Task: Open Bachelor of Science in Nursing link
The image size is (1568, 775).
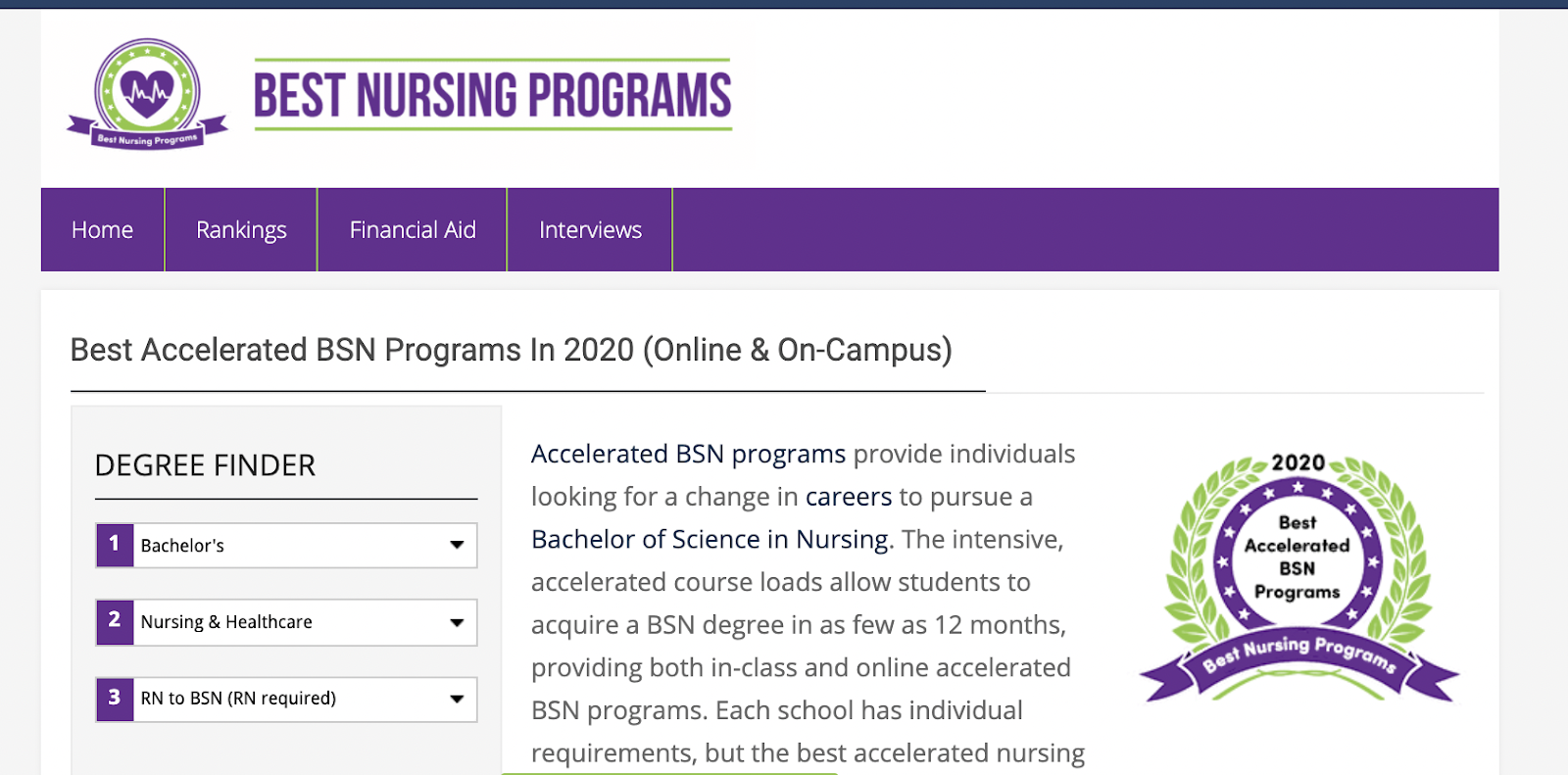Action: [710, 540]
